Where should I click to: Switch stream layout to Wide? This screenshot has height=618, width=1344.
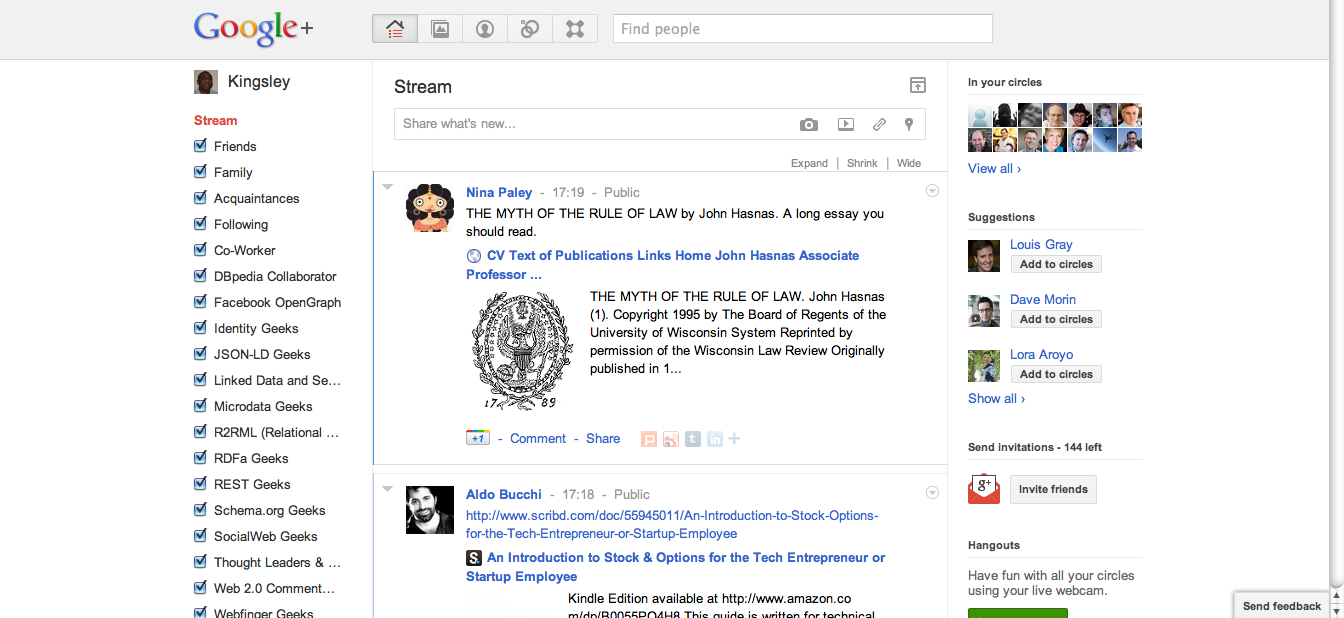pos(909,163)
